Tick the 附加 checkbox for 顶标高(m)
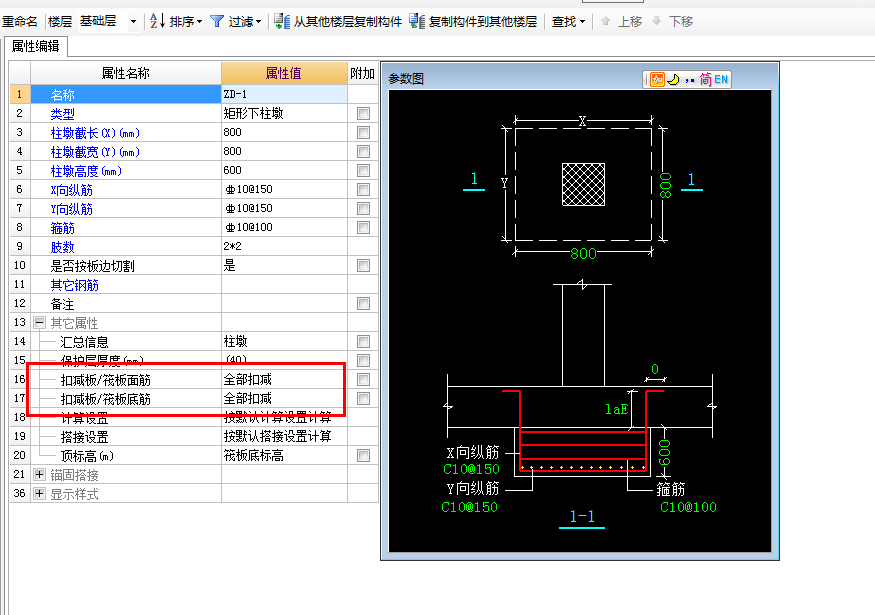Image resolution: width=875 pixels, height=615 pixels. pos(363,455)
